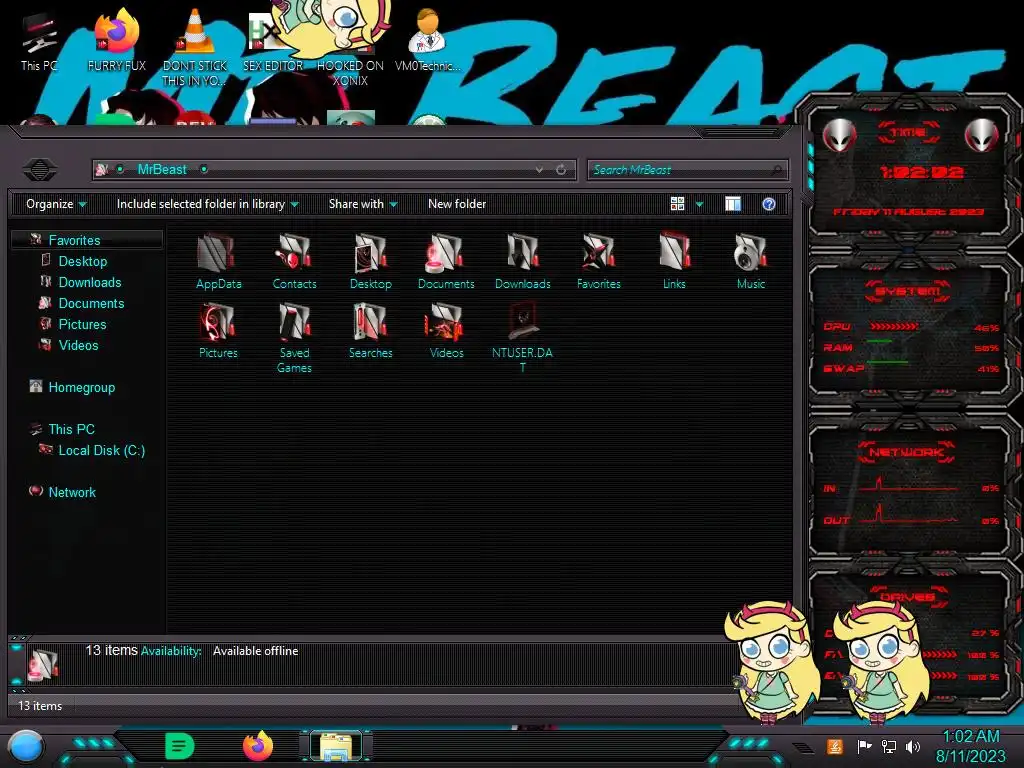Screen dimensions: 1024x768
Task: Click the help question mark icon
Action: click(x=769, y=204)
